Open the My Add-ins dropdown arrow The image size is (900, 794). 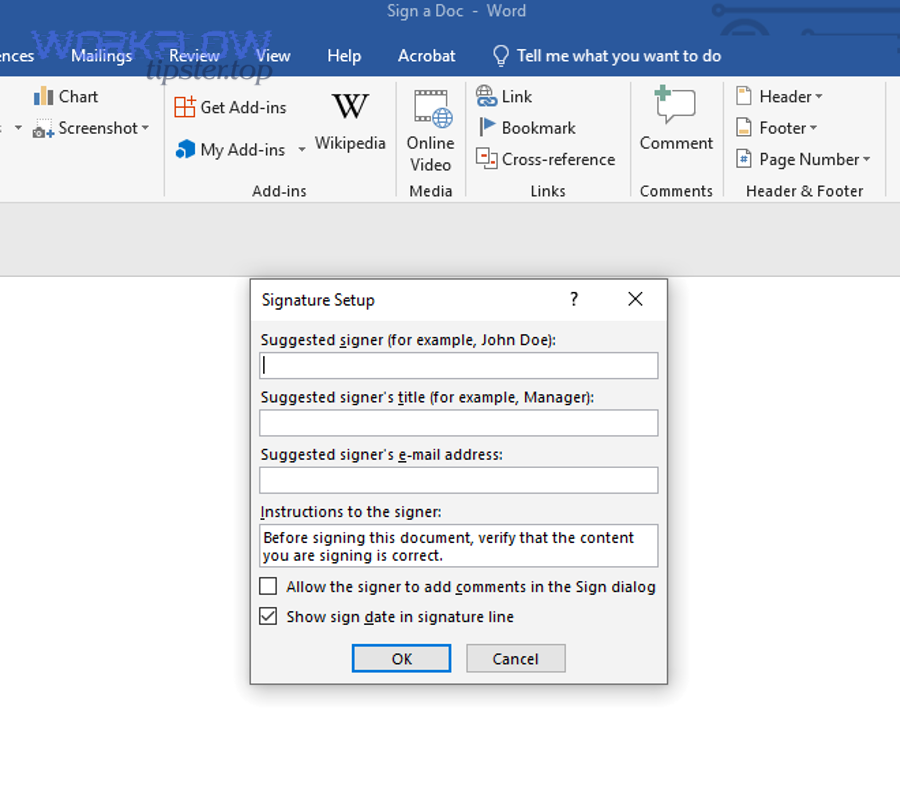tap(302, 150)
